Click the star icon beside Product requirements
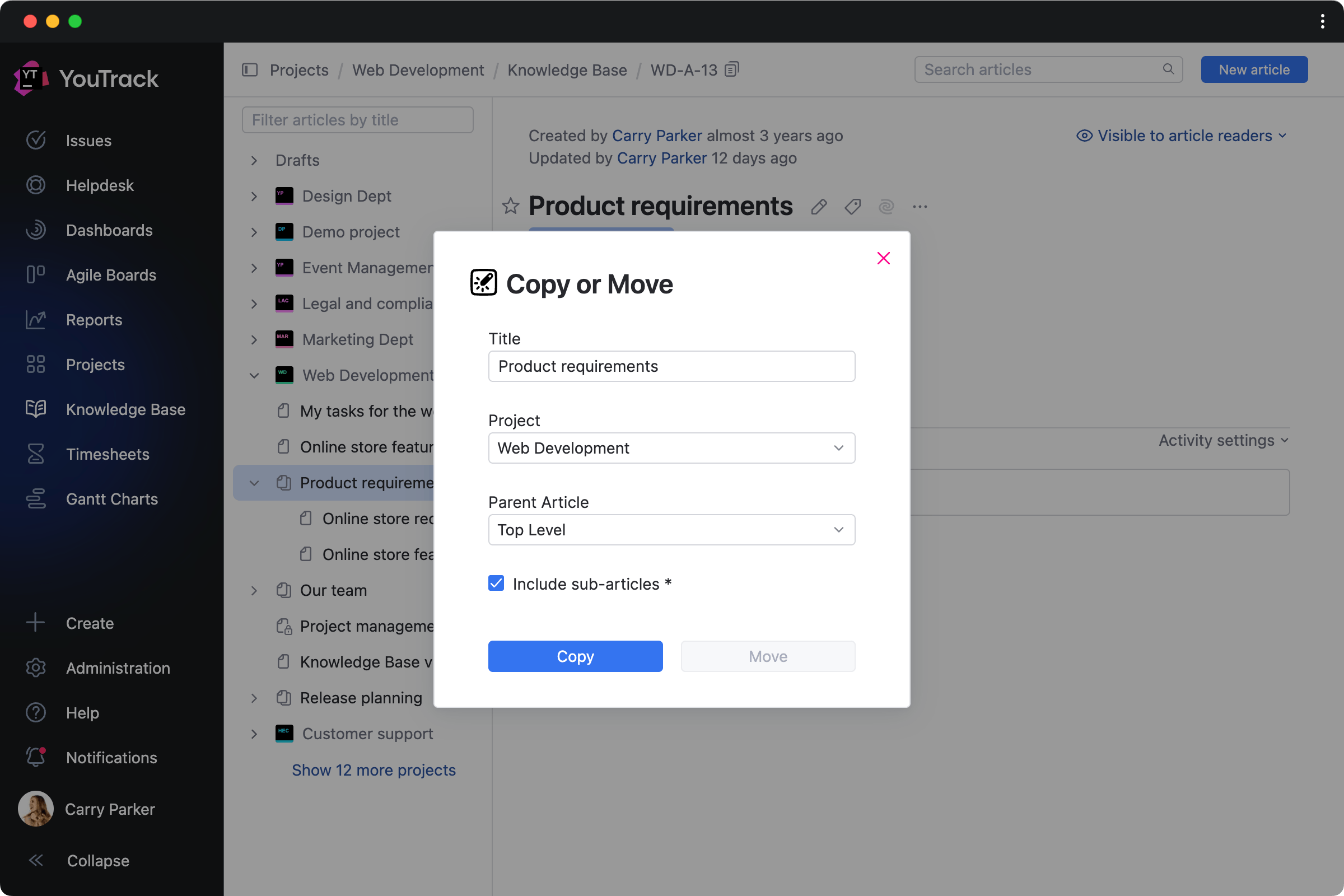The width and height of the screenshot is (1344, 896). [x=510, y=206]
